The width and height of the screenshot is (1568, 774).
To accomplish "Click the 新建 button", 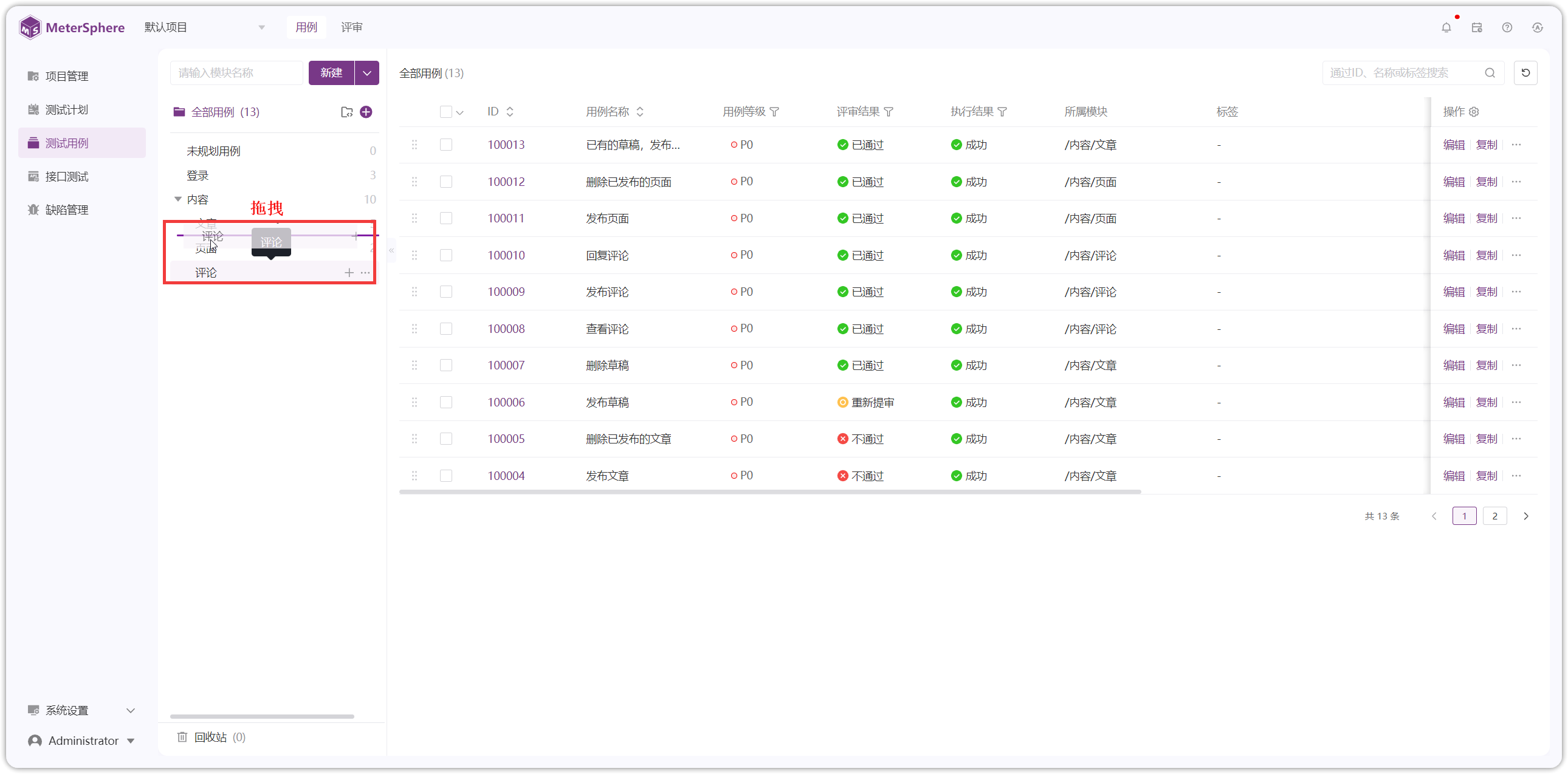I will click(x=331, y=73).
